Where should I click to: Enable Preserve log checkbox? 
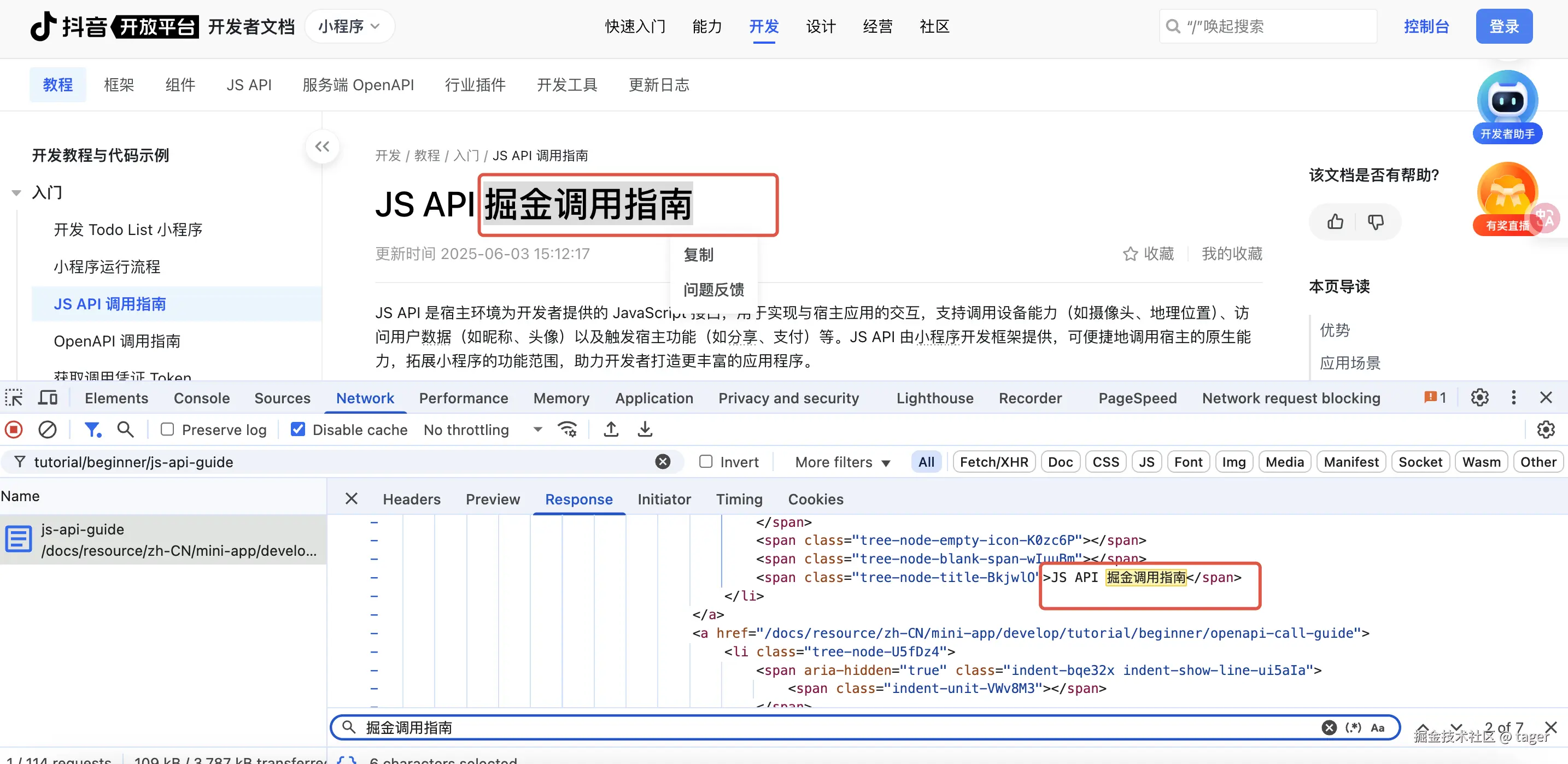pos(167,430)
